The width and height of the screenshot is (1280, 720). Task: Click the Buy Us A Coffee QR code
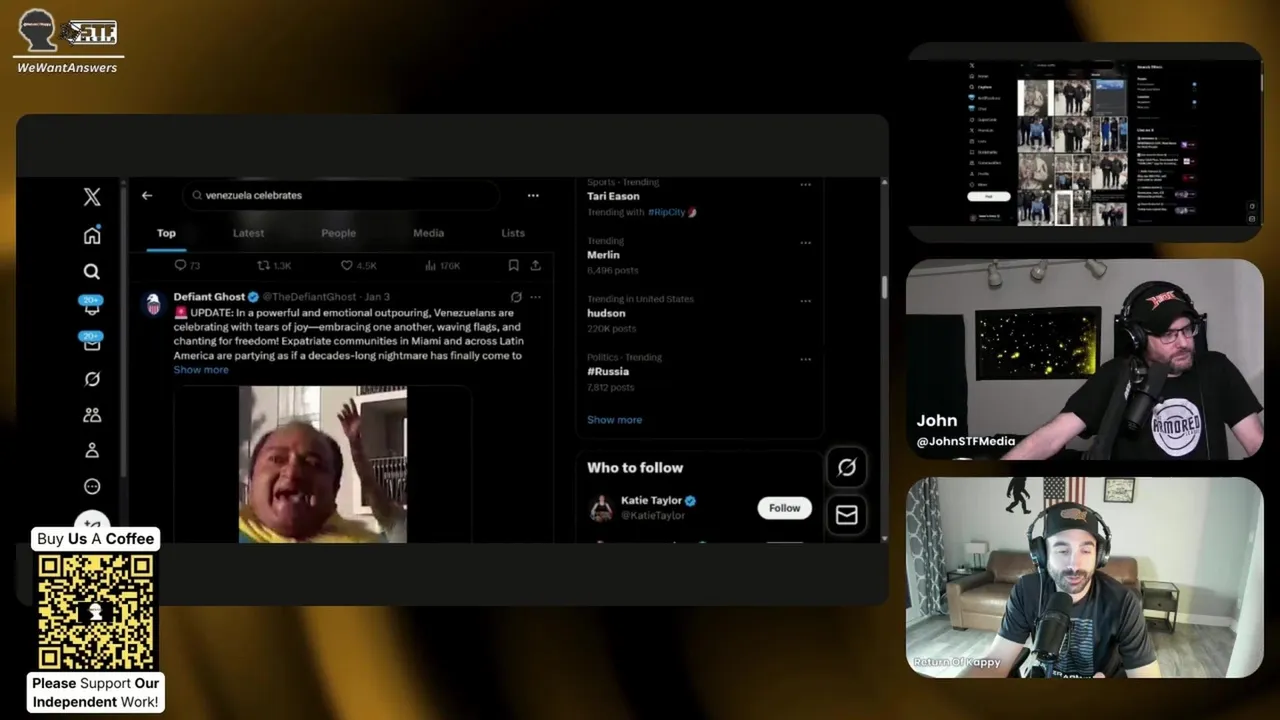[96, 613]
